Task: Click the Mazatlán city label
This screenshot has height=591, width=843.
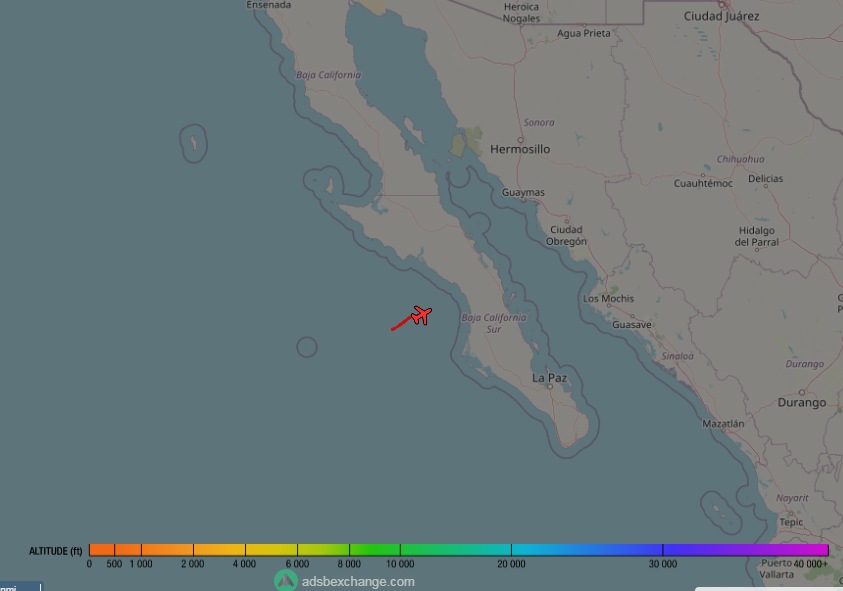Action: point(723,423)
